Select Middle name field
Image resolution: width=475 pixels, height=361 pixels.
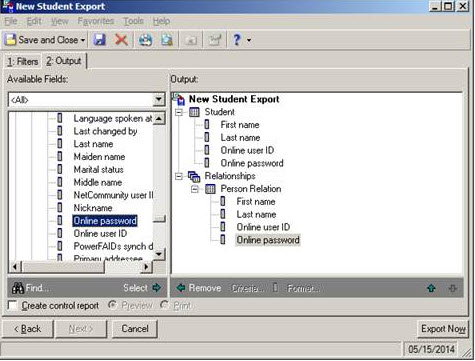click(98, 182)
